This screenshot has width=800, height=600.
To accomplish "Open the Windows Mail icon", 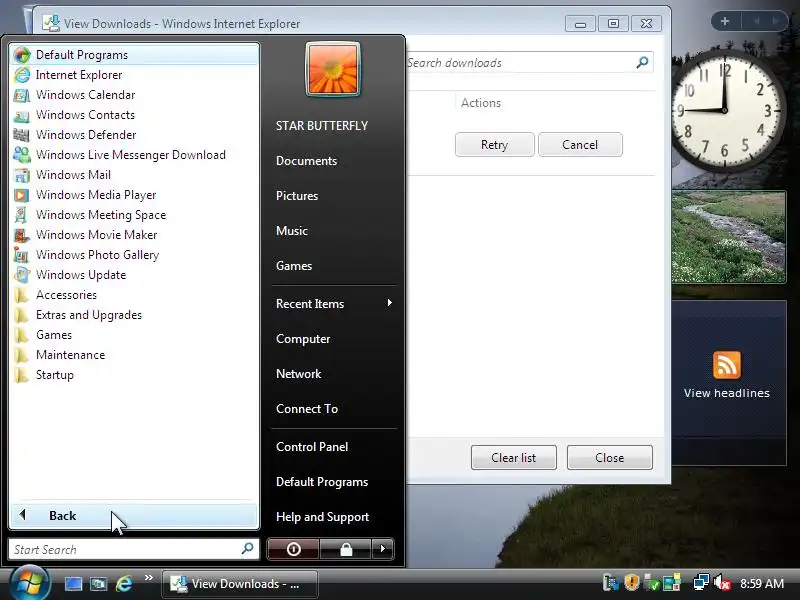I will pos(22,175).
